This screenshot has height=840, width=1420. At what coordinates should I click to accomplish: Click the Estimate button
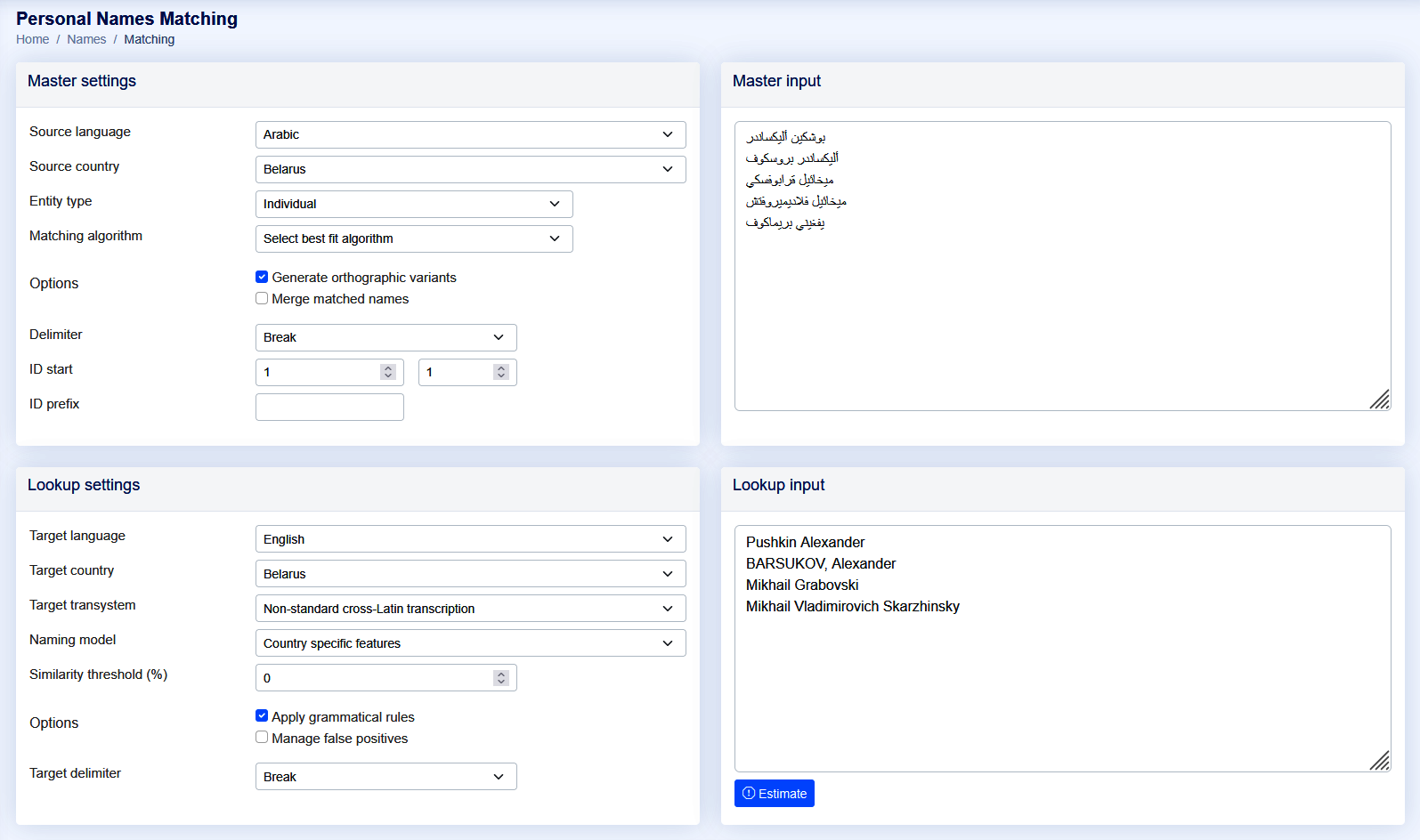tap(775, 794)
